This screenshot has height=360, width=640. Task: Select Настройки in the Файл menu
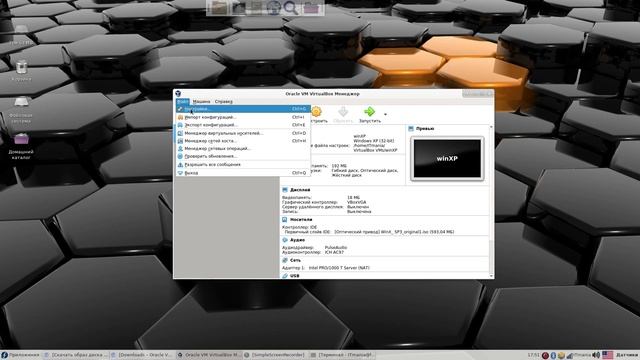tap(243, 109)
